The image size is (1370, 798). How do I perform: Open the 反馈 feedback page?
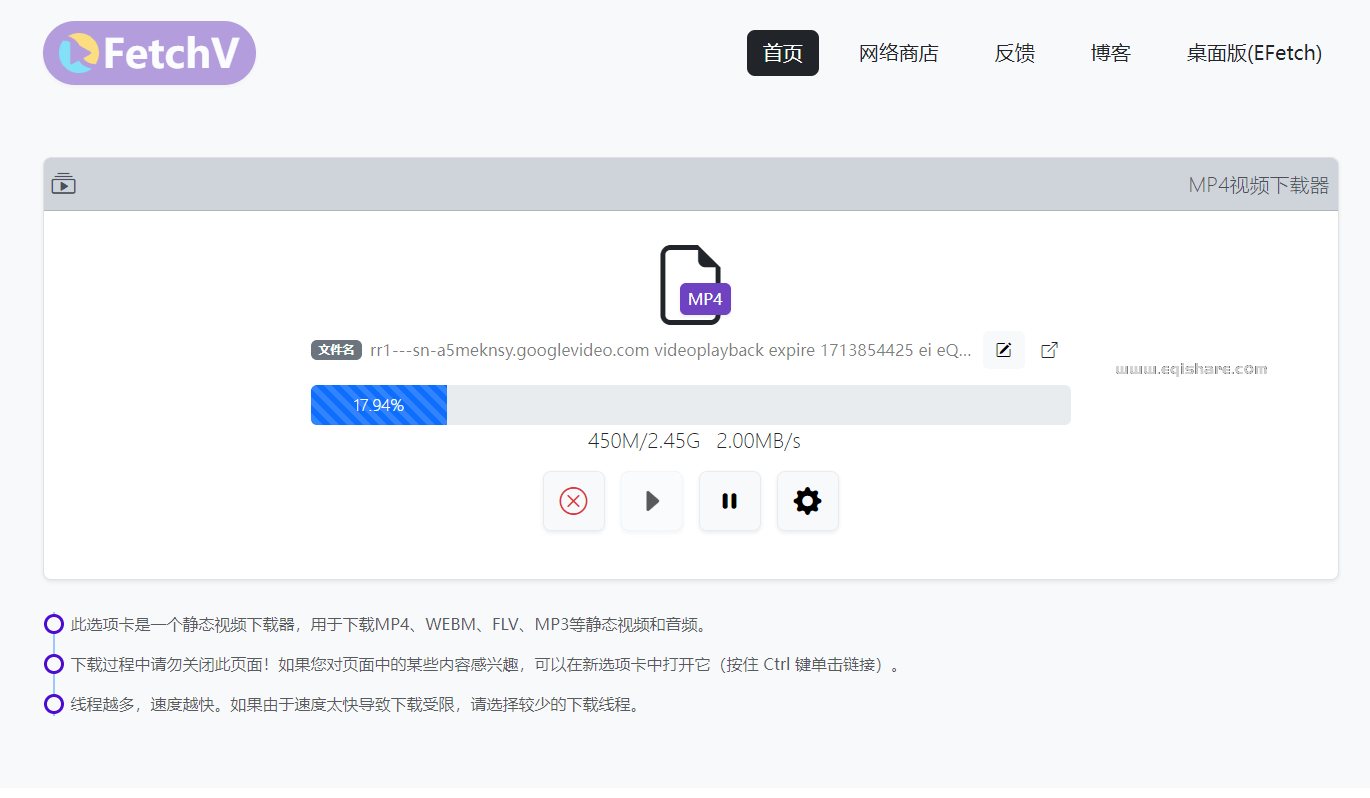click(1014, 53)
